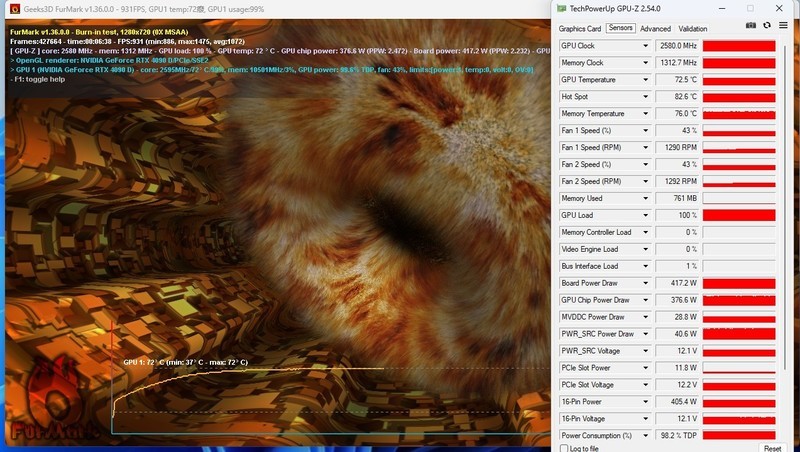The width and height of the screenshot is (800, 452).
Task: Click the GPU-Z refresh icon
Action: tap(767, 25)
